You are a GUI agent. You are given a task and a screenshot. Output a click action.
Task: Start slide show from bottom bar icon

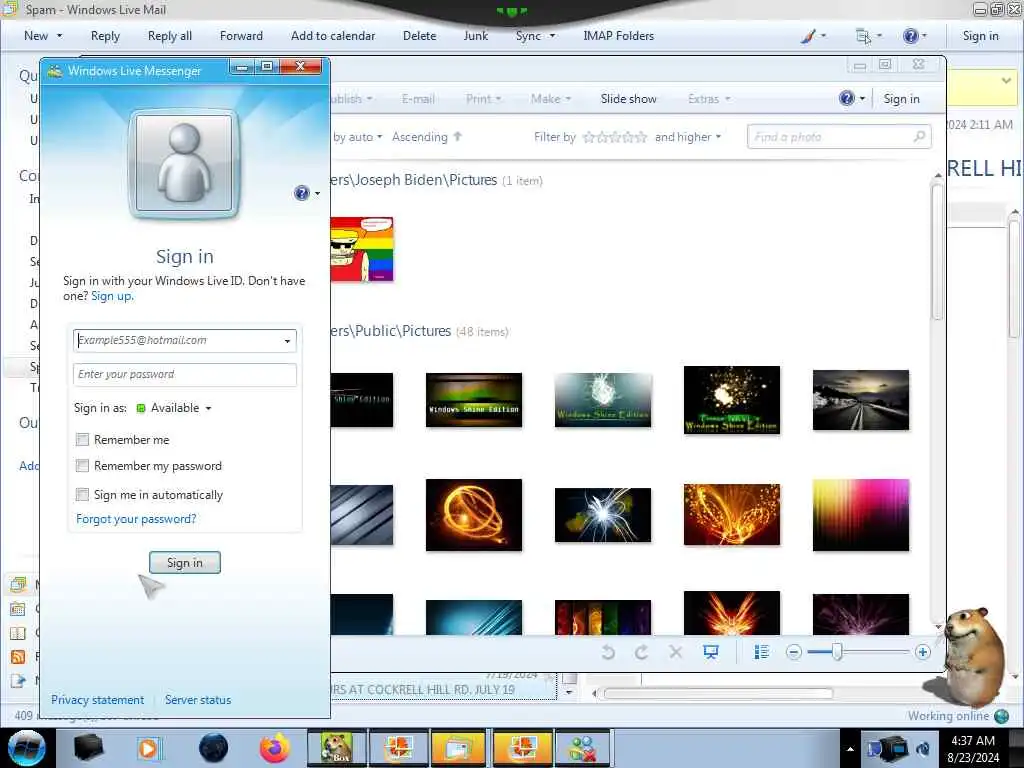tap(711, 652)
